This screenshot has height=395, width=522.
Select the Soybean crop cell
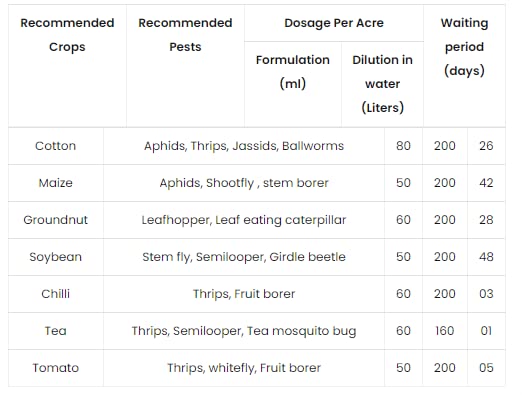coord(56,257)
